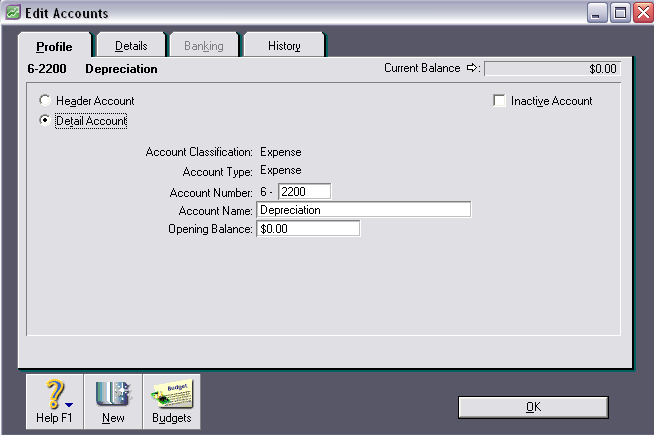Click the Current Balance arrow icon
The height and width of the screenshot is (435, 654).
[471, 68]
